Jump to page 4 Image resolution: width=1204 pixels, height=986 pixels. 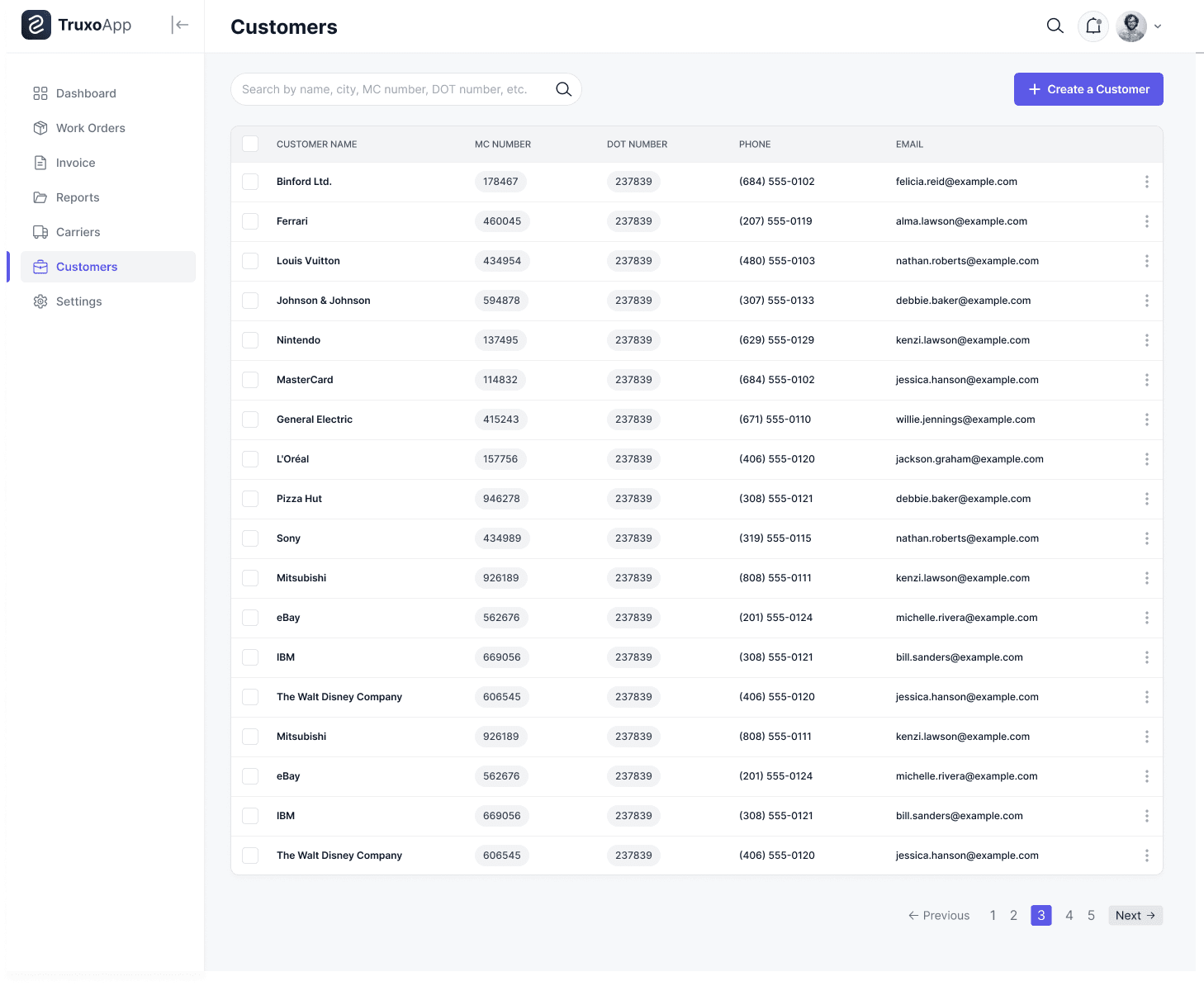1069,915
